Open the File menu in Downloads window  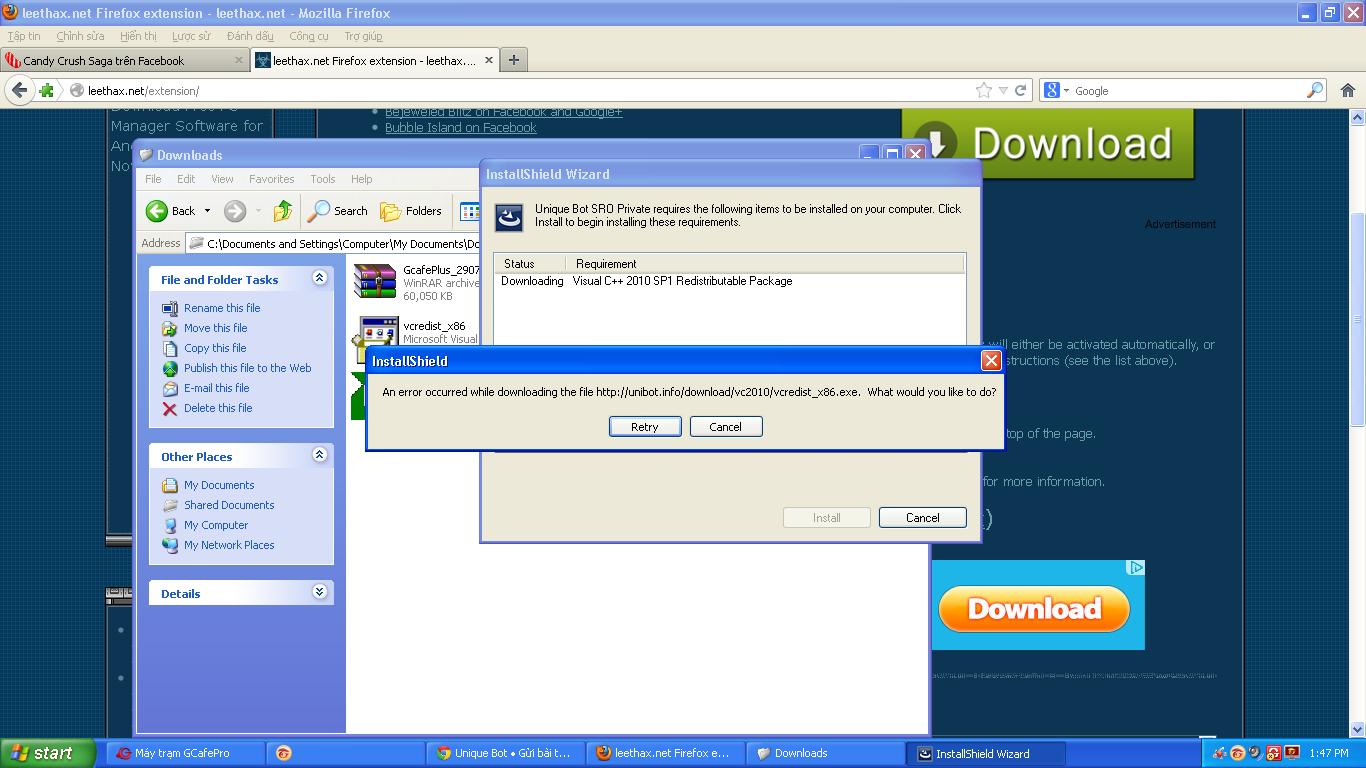pyautogui.click(x=153, y=179)
